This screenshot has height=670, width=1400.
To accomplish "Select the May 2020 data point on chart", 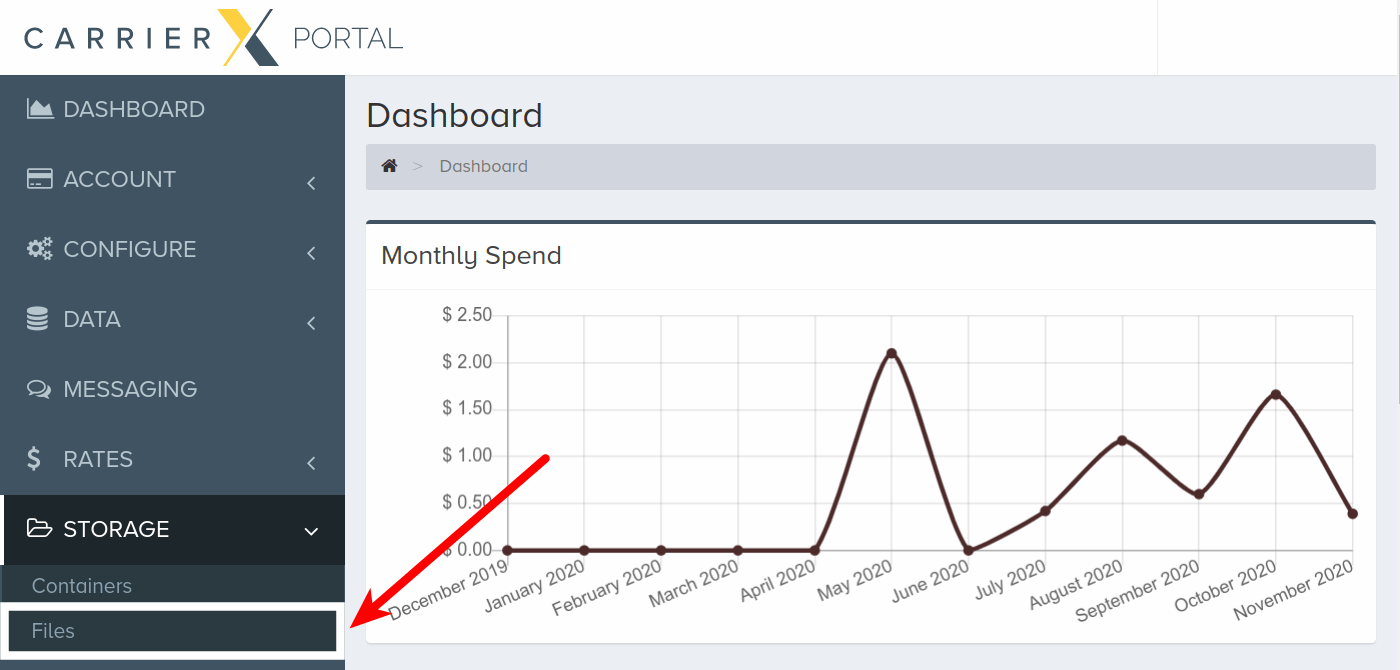I will click(891, 353).
